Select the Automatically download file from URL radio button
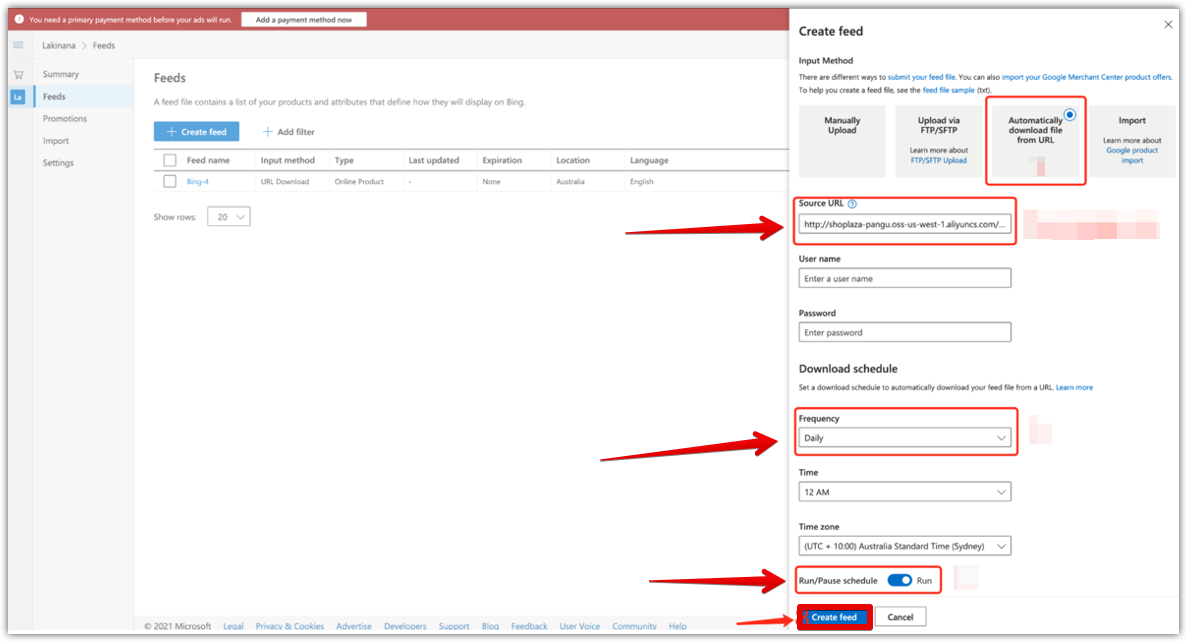This screenshot has height=642, width=1187. [1070, 115]
